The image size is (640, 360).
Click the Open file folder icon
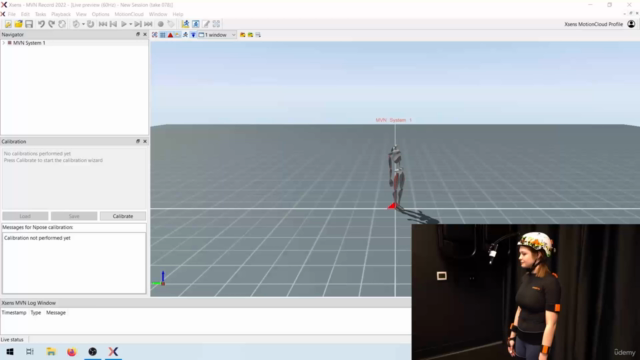[x=18, y=24]
